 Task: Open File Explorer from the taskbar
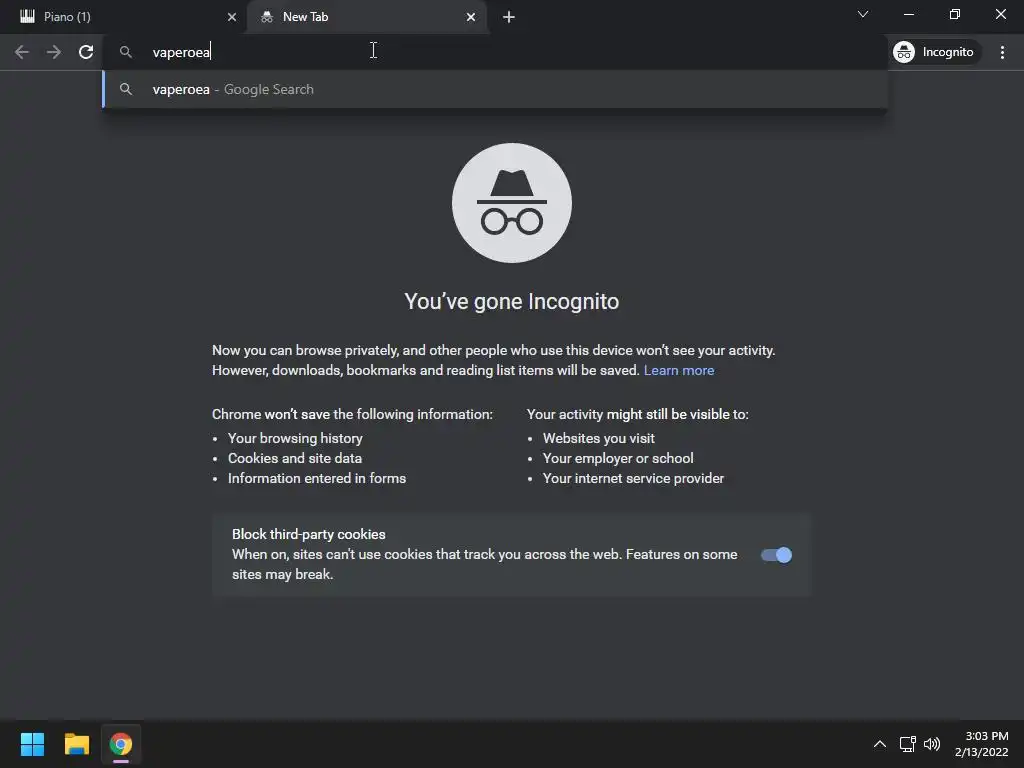(x=76, y=744)
